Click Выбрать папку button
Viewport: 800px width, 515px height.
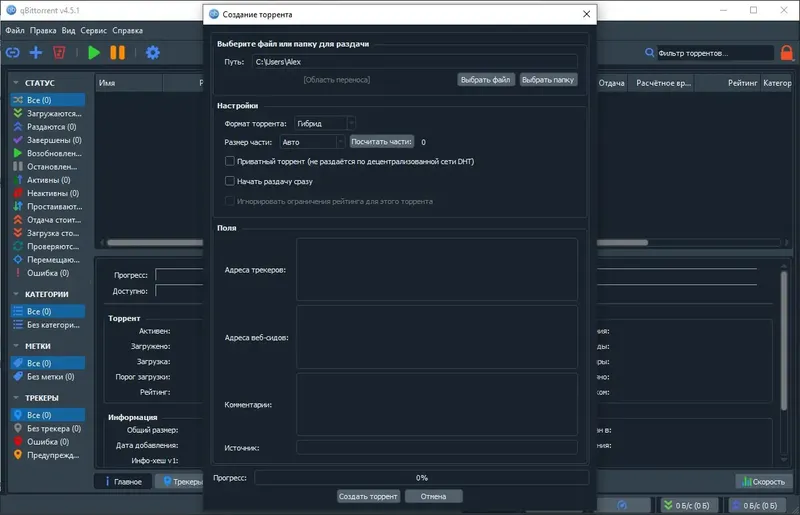pos(548,80)
